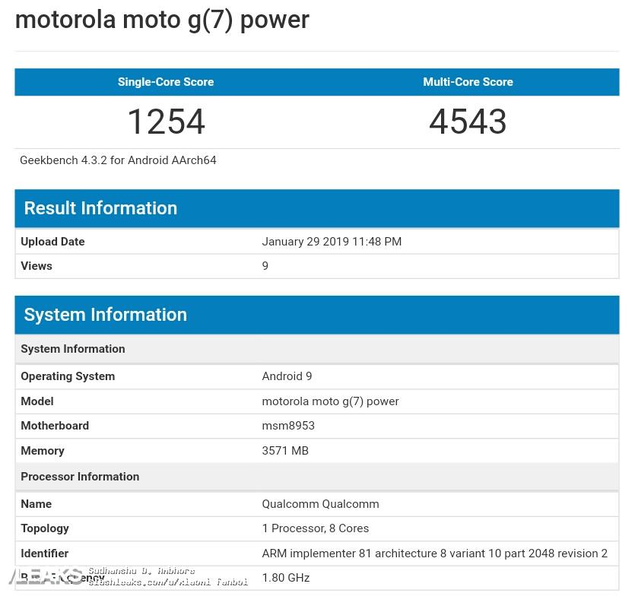Click the Memory label
Image resolution: width=635 pixels, height=599 pixels.
[x=43, y=451]
